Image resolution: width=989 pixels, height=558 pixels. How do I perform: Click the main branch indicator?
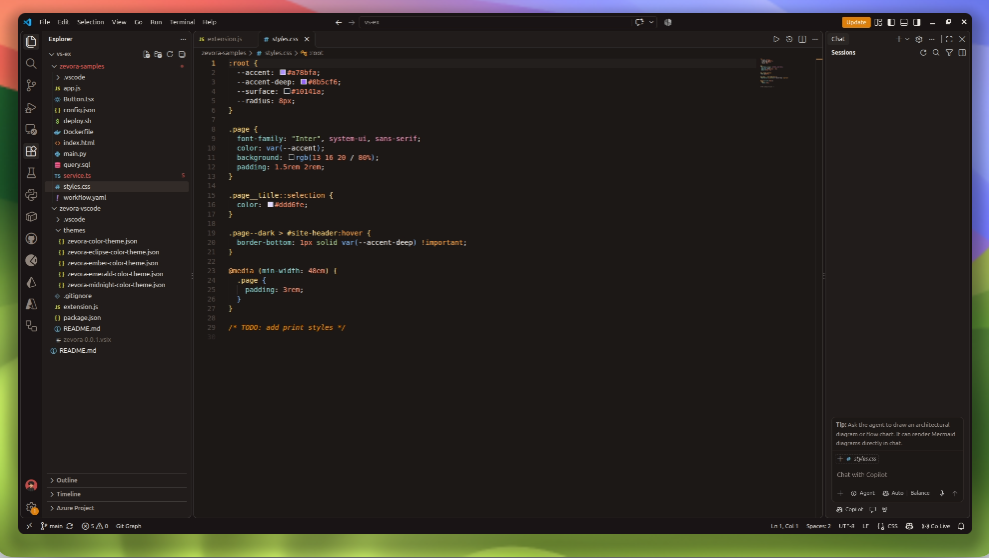point(52,526)
